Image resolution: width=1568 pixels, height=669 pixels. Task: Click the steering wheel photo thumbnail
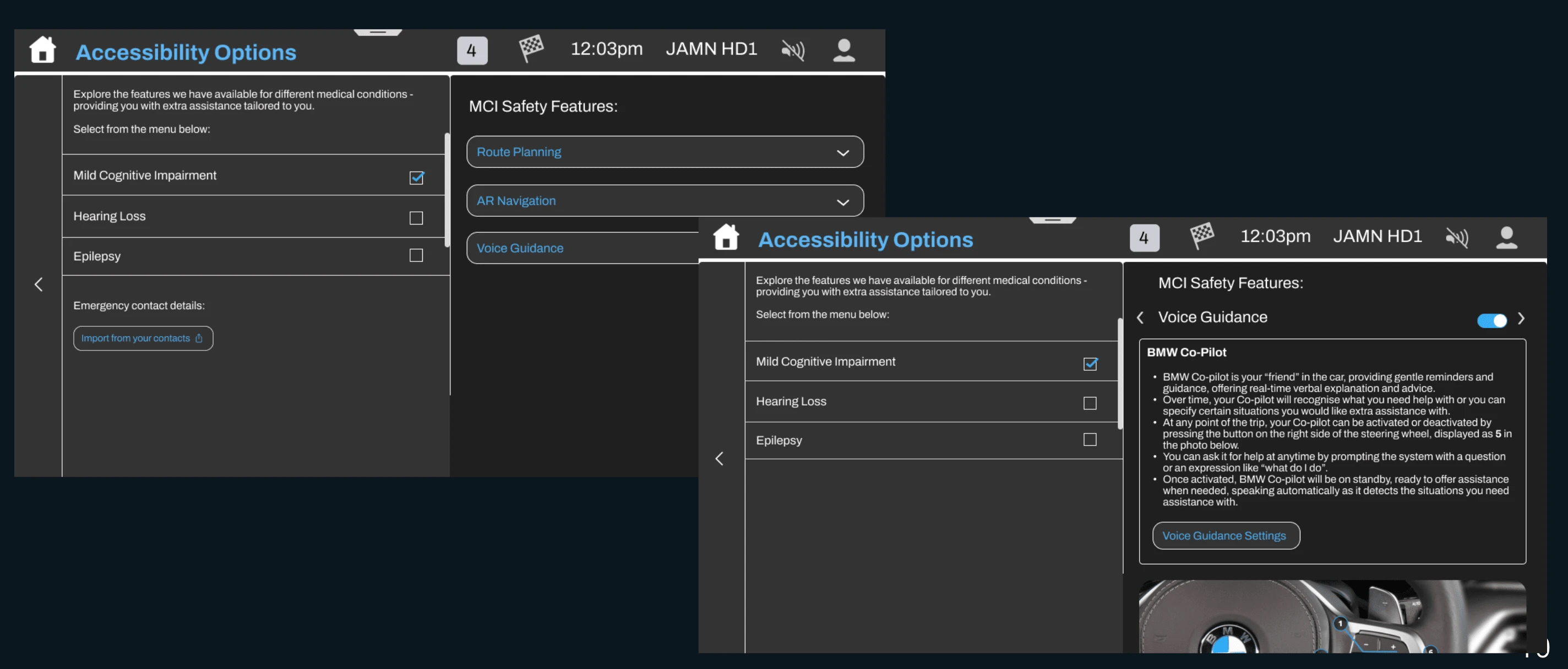1332,616
